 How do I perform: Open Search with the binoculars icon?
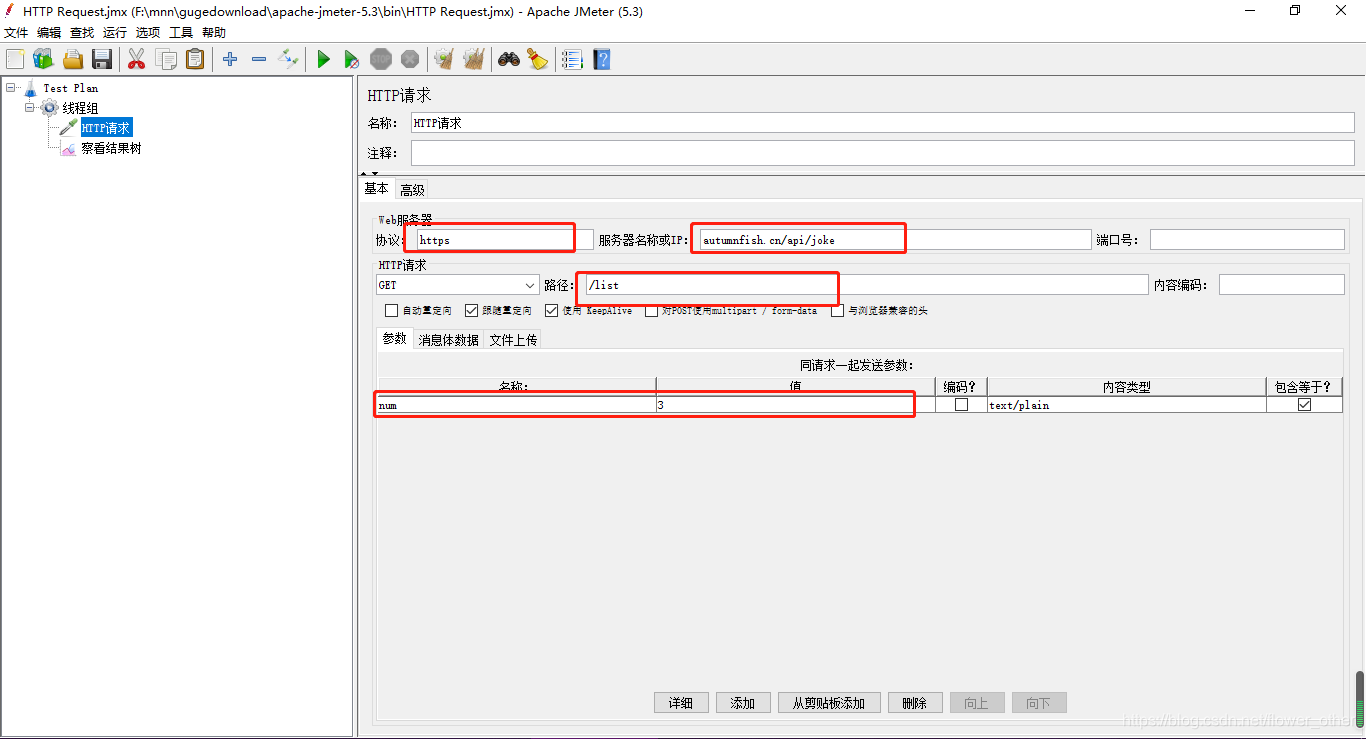(509, 59)
